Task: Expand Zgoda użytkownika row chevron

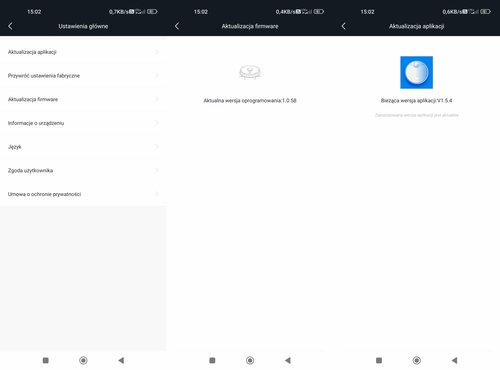Action: pos(157,170)
